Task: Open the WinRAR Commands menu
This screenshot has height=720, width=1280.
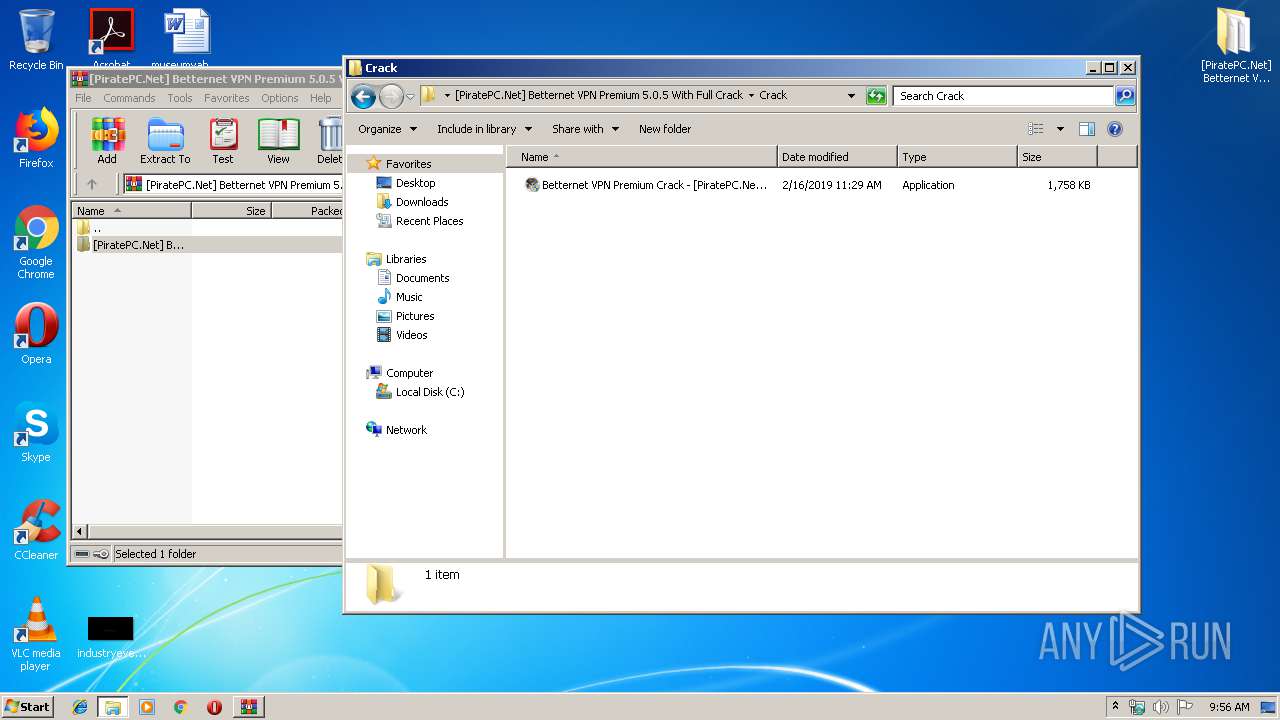Action: click(x=129, y=98)
